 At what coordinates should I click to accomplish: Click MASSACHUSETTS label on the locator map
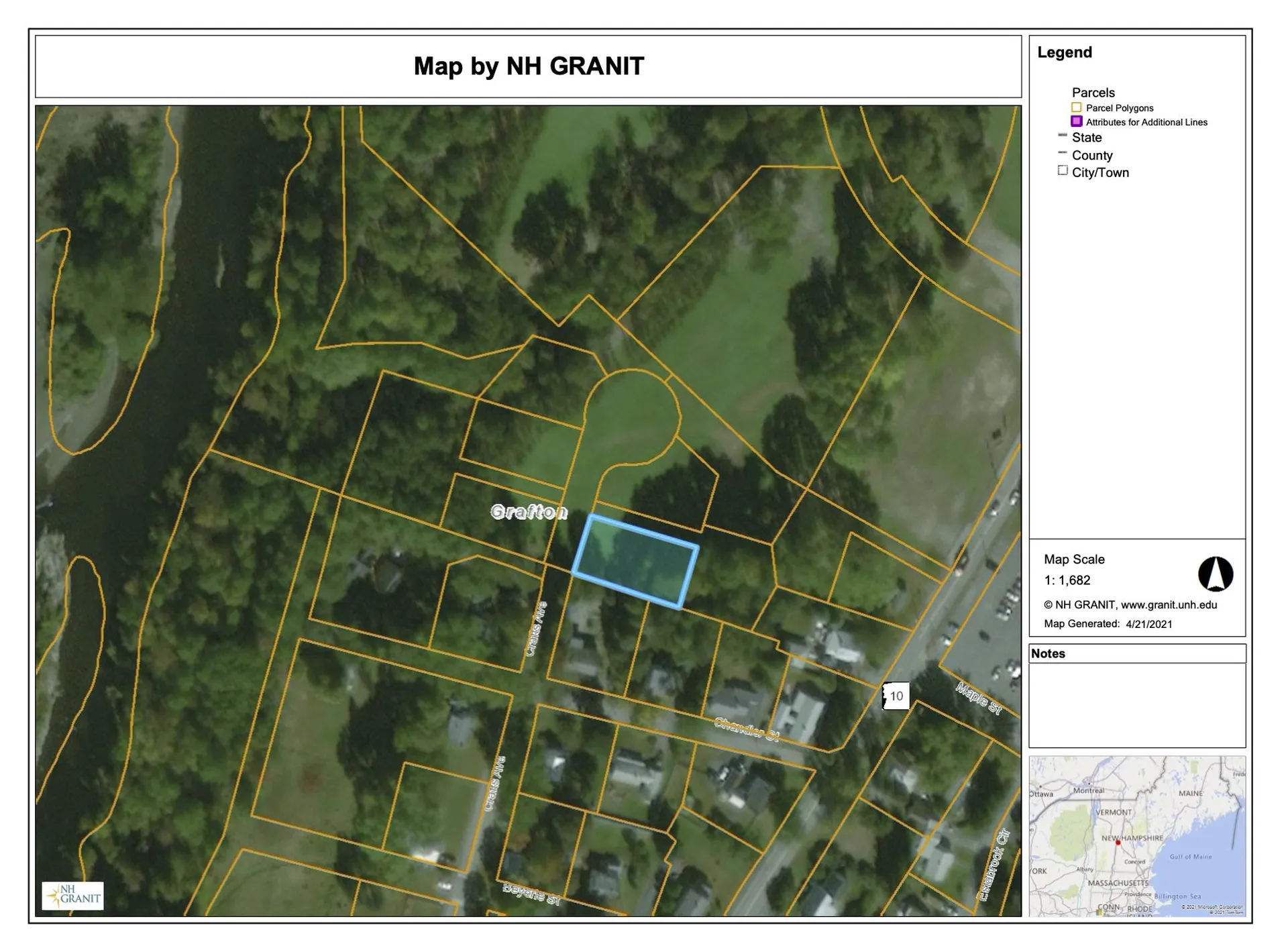click(x=1118, y=883)
